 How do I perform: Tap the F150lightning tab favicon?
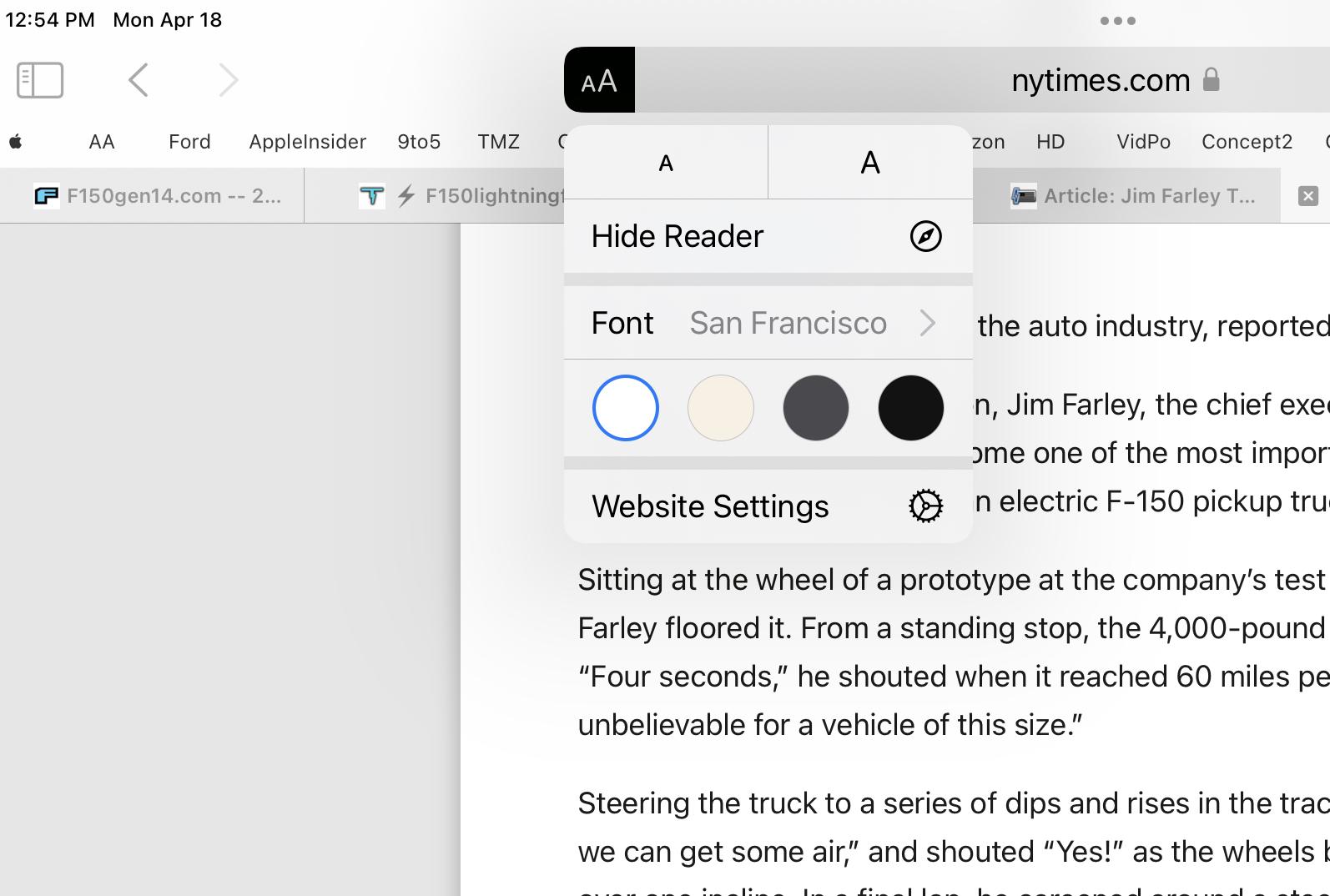pyautogui.click(x=371, y=196)
